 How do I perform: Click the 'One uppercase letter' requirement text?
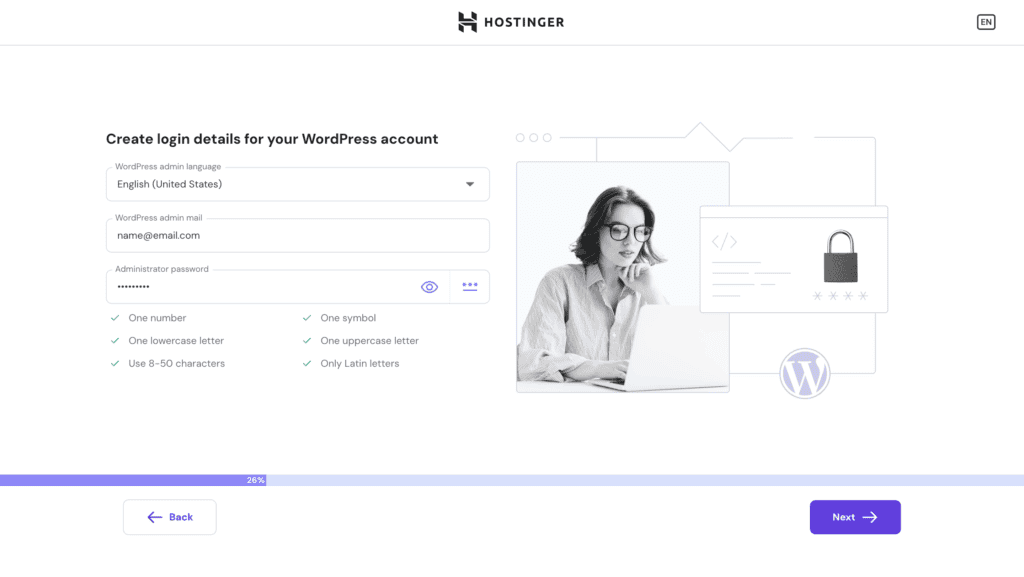[370, 341]
